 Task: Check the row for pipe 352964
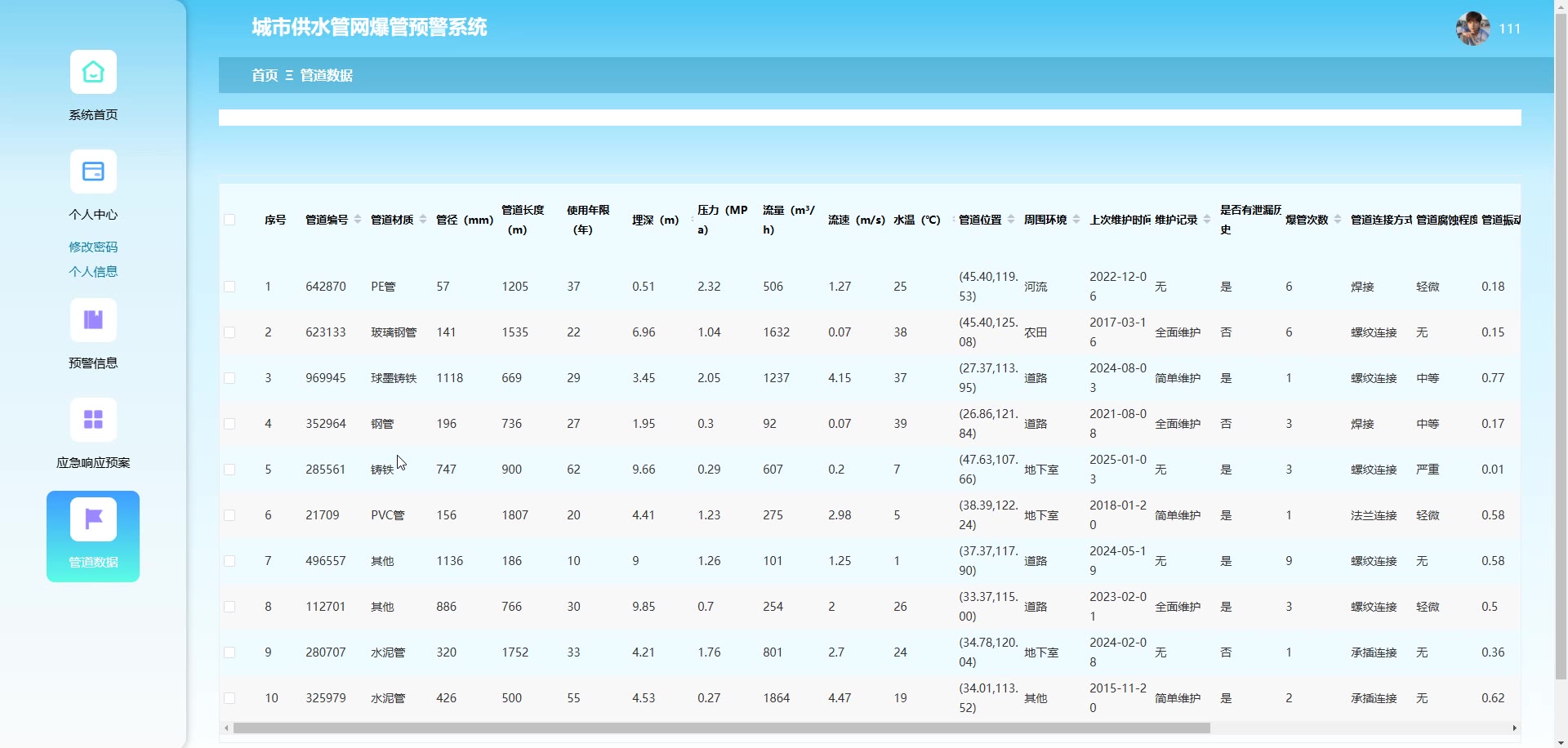(229, 424)
